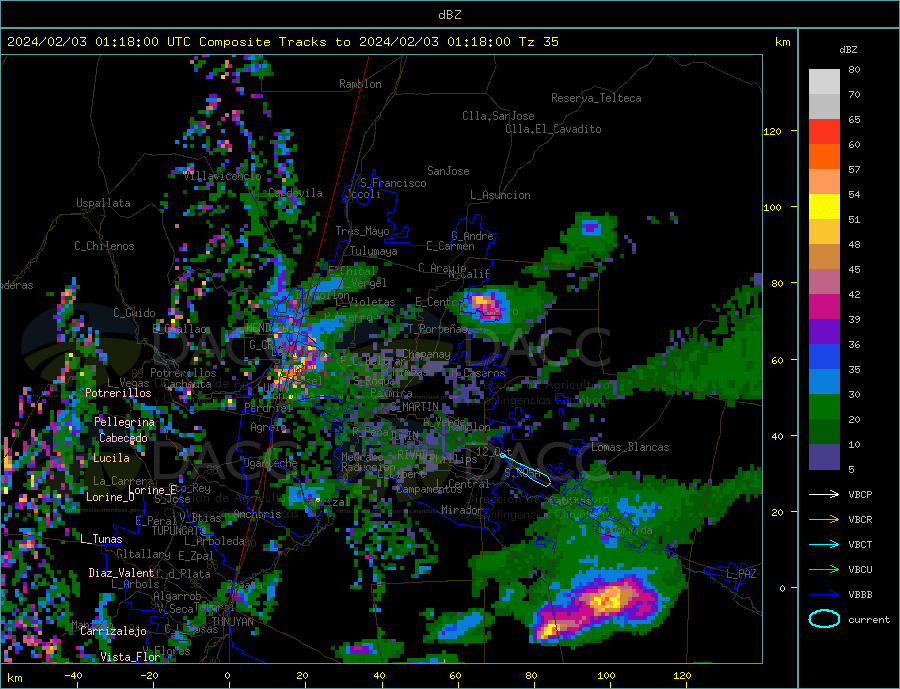Click the 'L_Asuncion' map label
Screen dimensions: 900x689
(501, 195)
